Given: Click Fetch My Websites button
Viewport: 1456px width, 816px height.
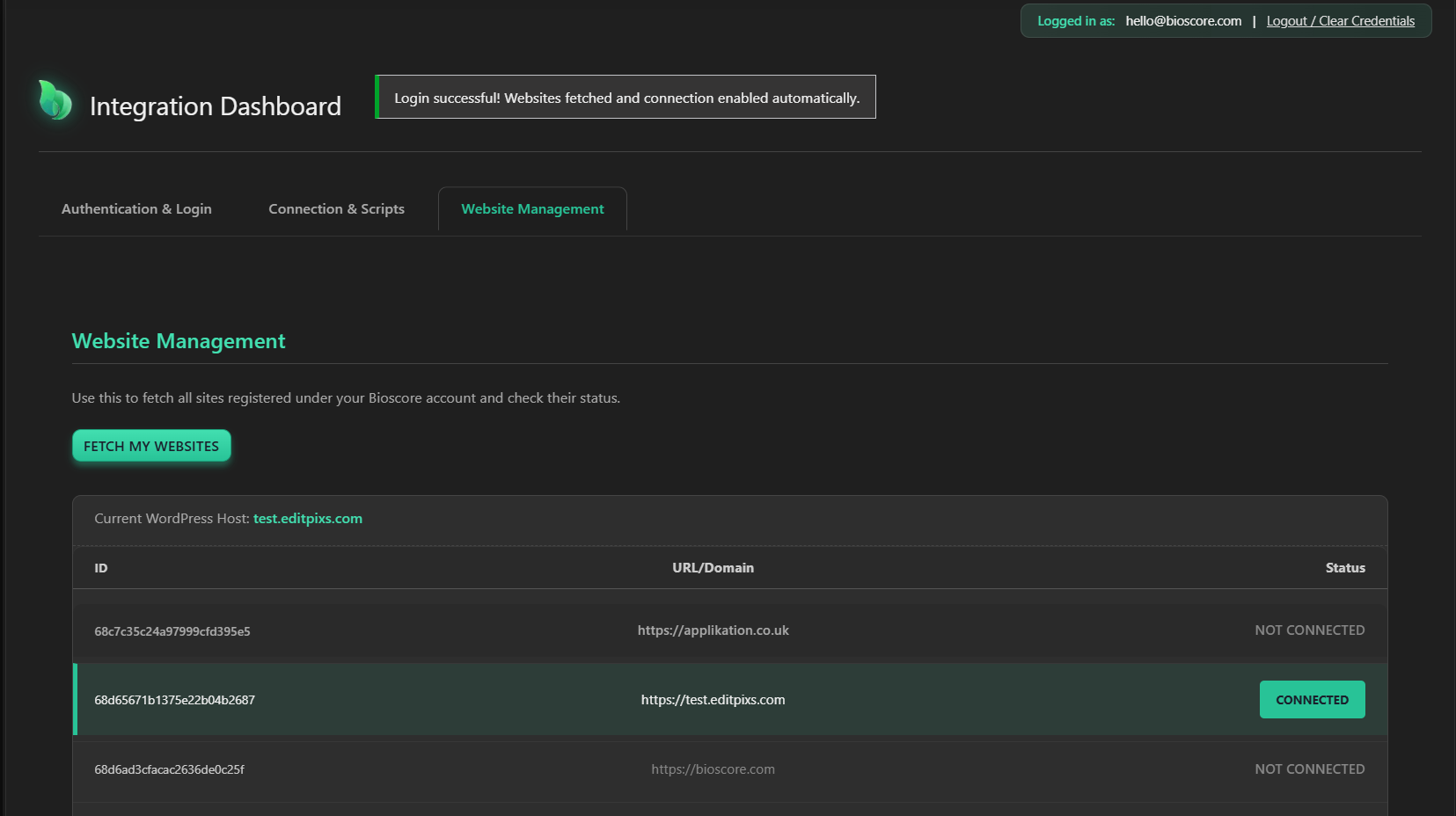Looking at the screenshot, I should coord(151,446).
